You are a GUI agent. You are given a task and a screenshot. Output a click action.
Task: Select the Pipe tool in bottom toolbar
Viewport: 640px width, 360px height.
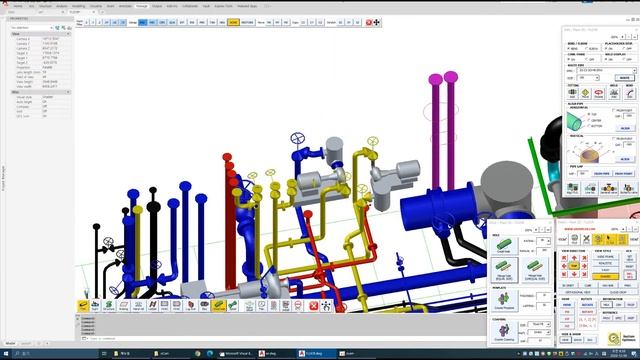point(83,305)
